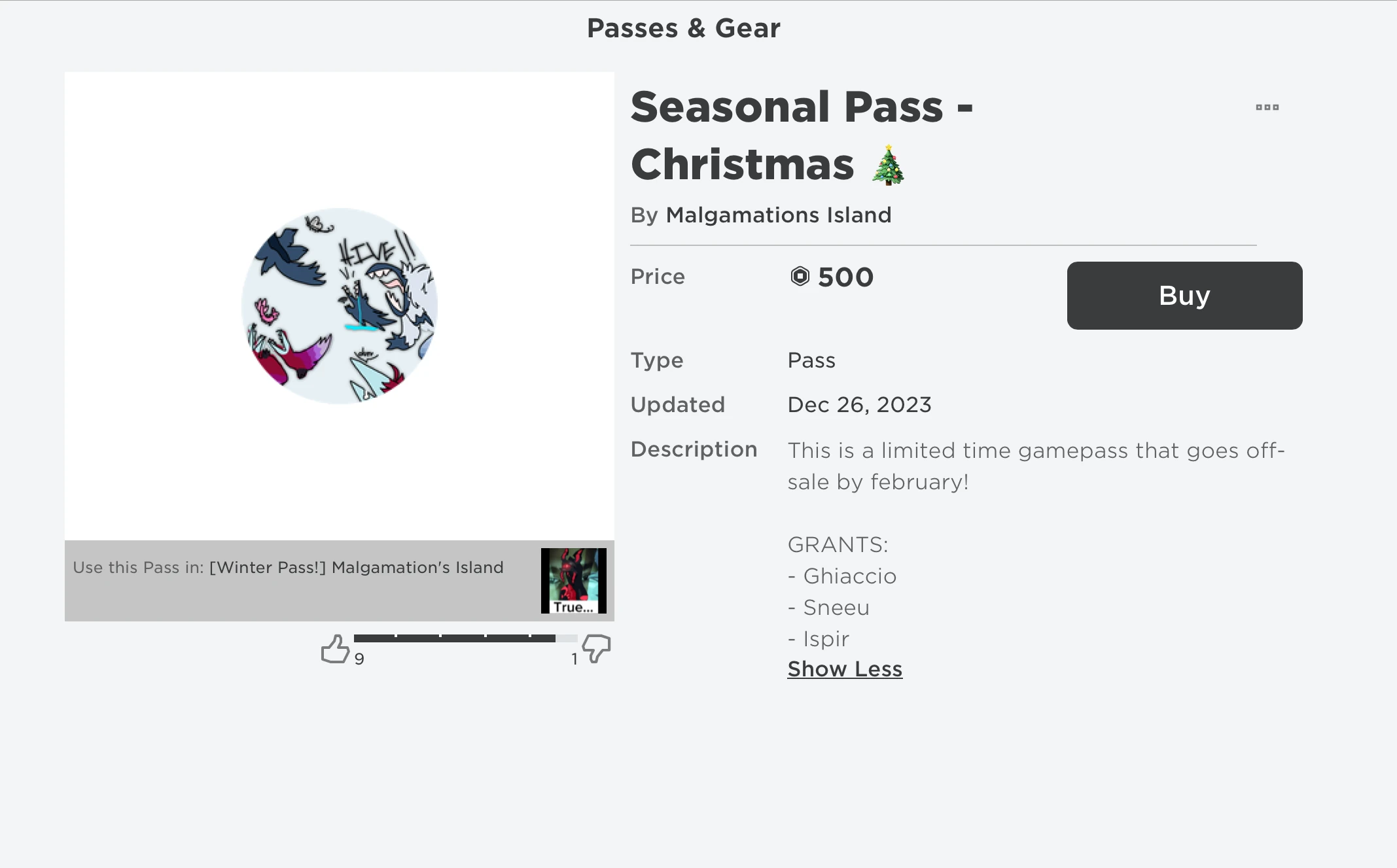The image size is (1397, 868).
Task: Open the pass thumbnail artwork
Action: coord(340,306)
